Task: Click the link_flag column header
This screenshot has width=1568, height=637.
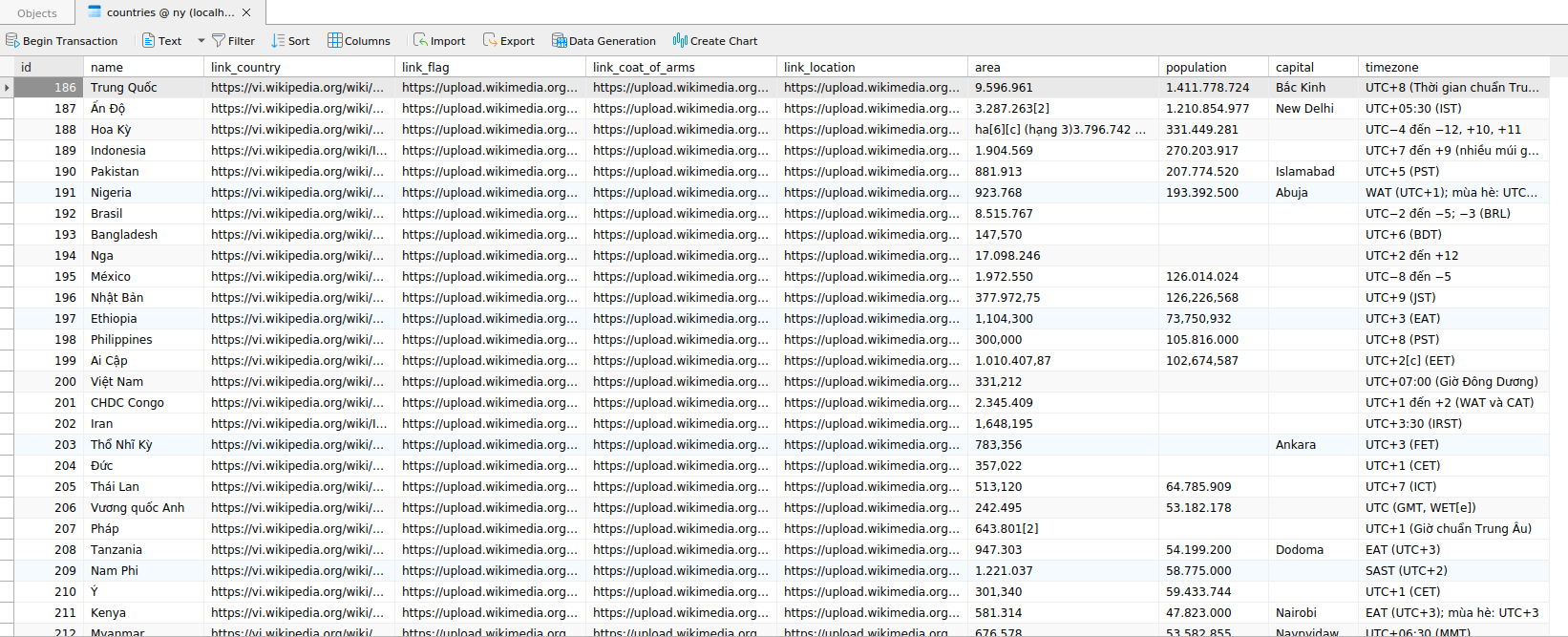Action: click(490, 67)
